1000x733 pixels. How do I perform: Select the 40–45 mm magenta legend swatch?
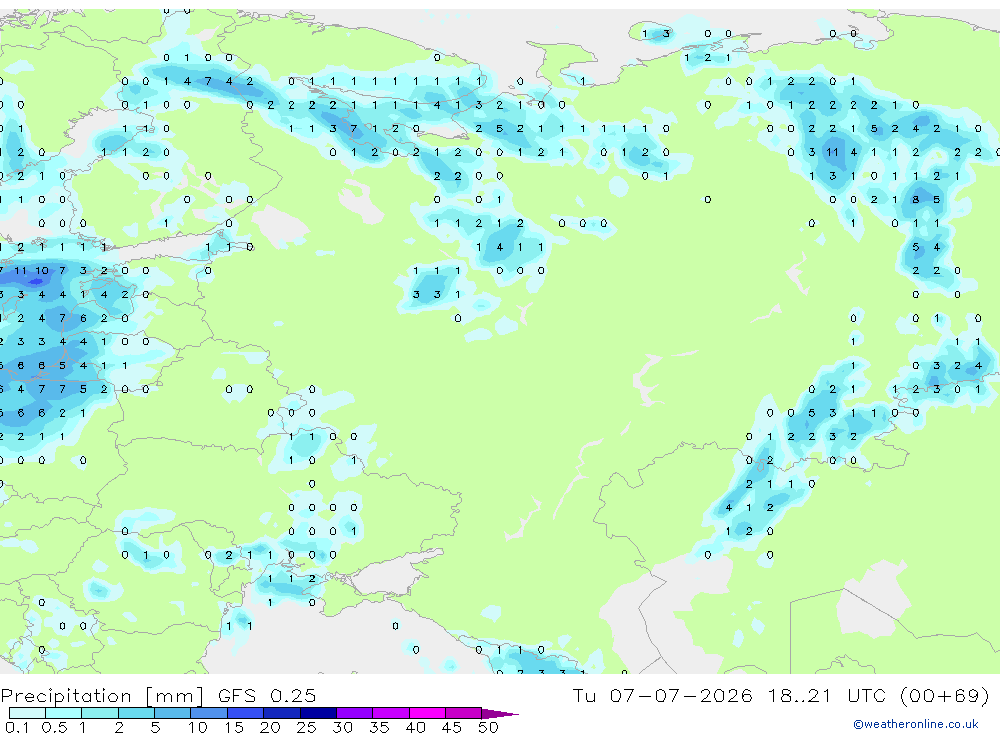pos(427,713)
